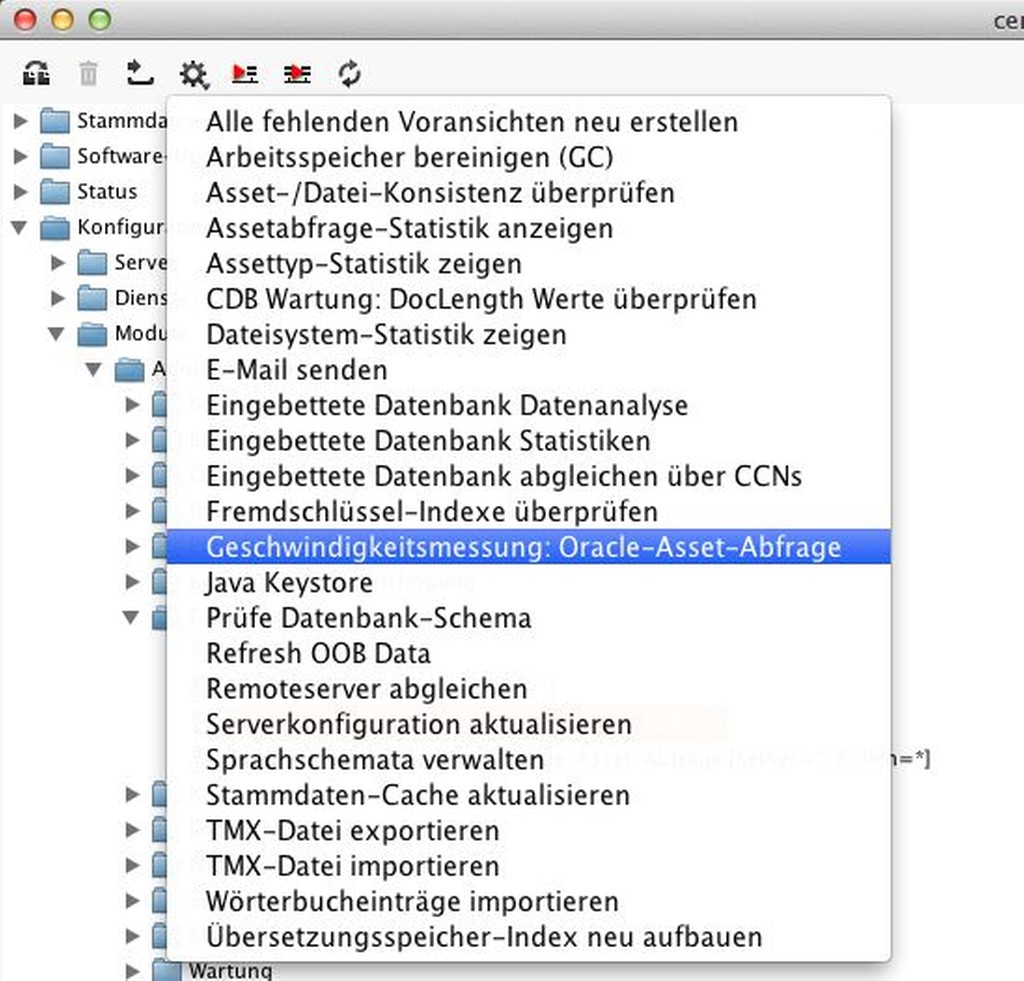Viewport: 1024px width, 981px height.
Task: Collapse the Konfiguration tree folder
Action: point(19,228)
